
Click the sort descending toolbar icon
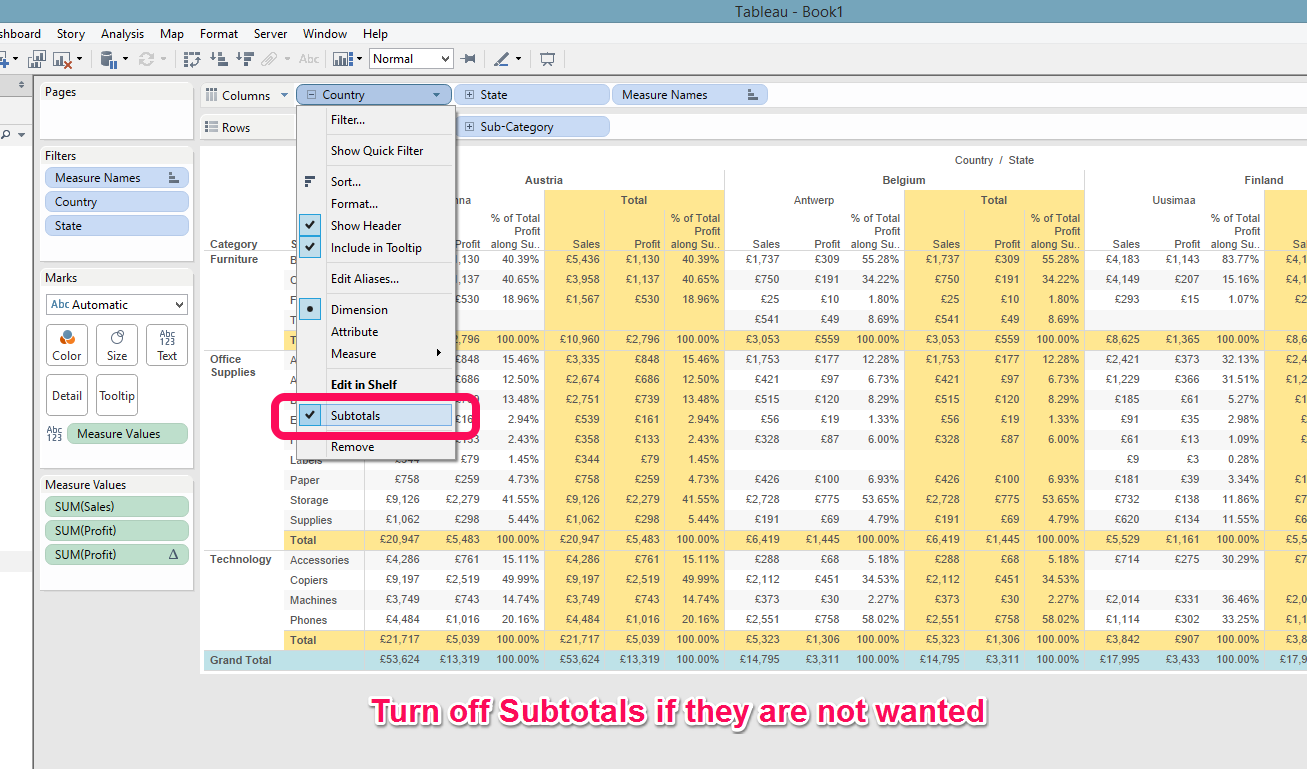[244, 59]
